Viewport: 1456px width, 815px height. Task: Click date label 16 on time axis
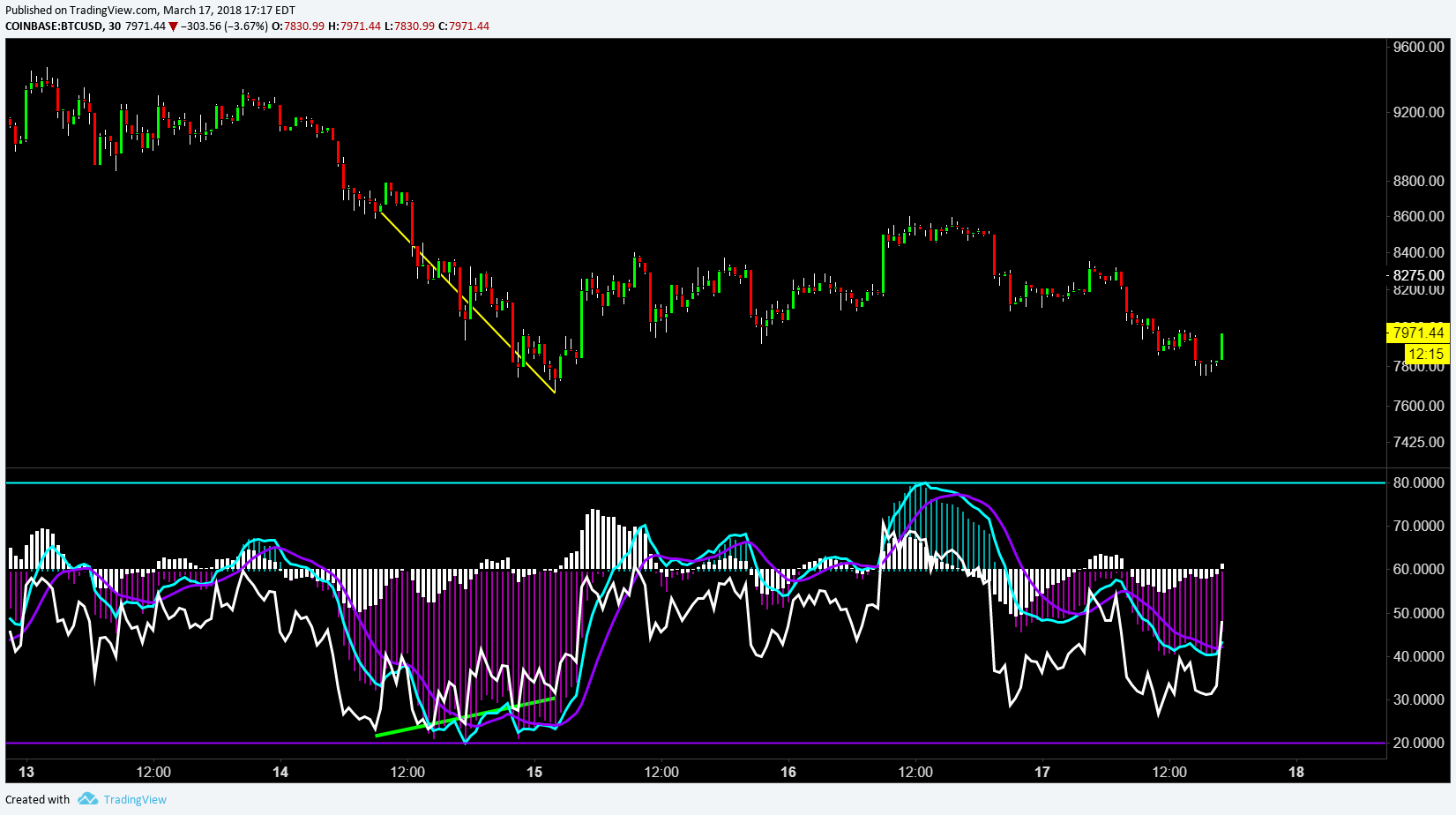788,773
